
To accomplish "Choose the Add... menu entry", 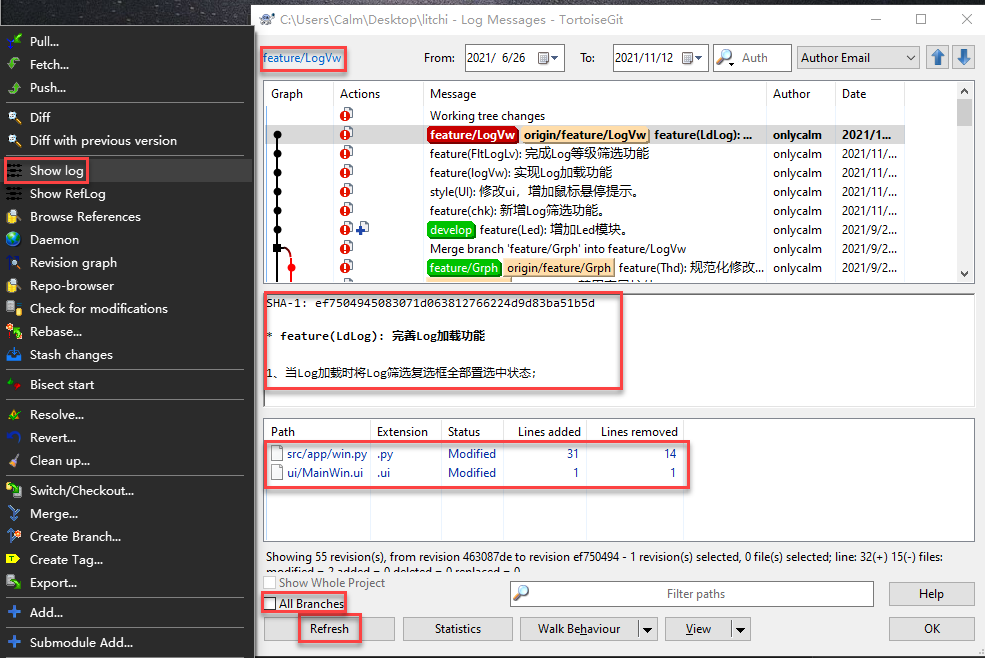I will [128, 612].
